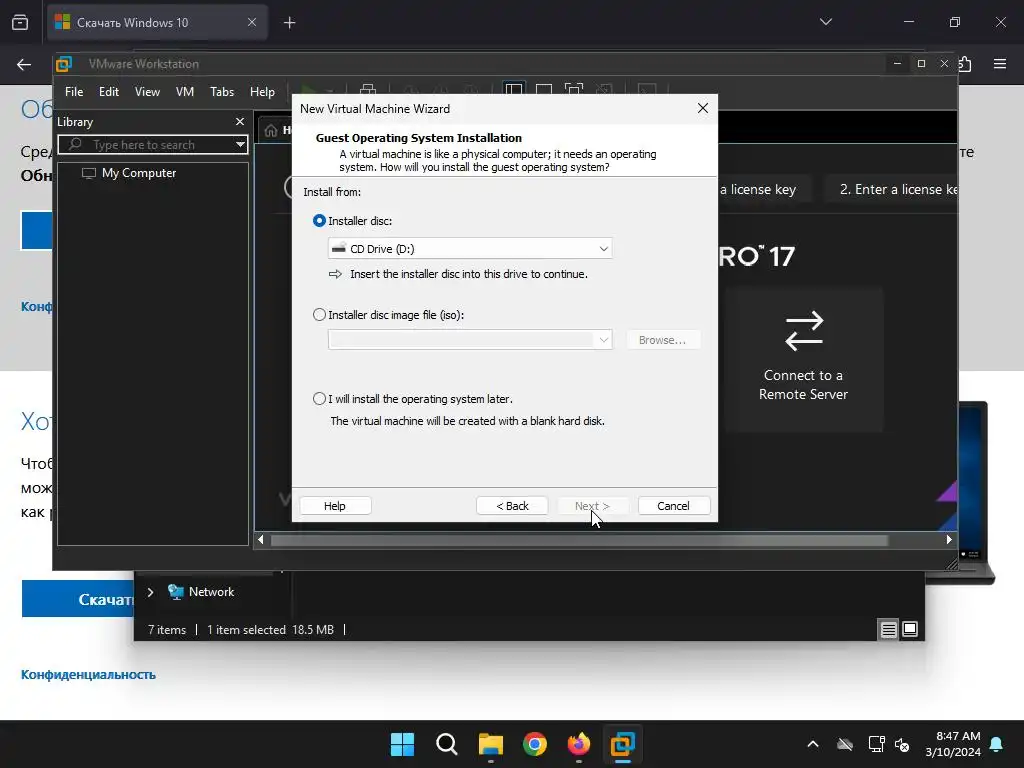Open the Tabs menu
Image resolution: width=1024 pixels, height=768 pixels.
click(222, 92)
